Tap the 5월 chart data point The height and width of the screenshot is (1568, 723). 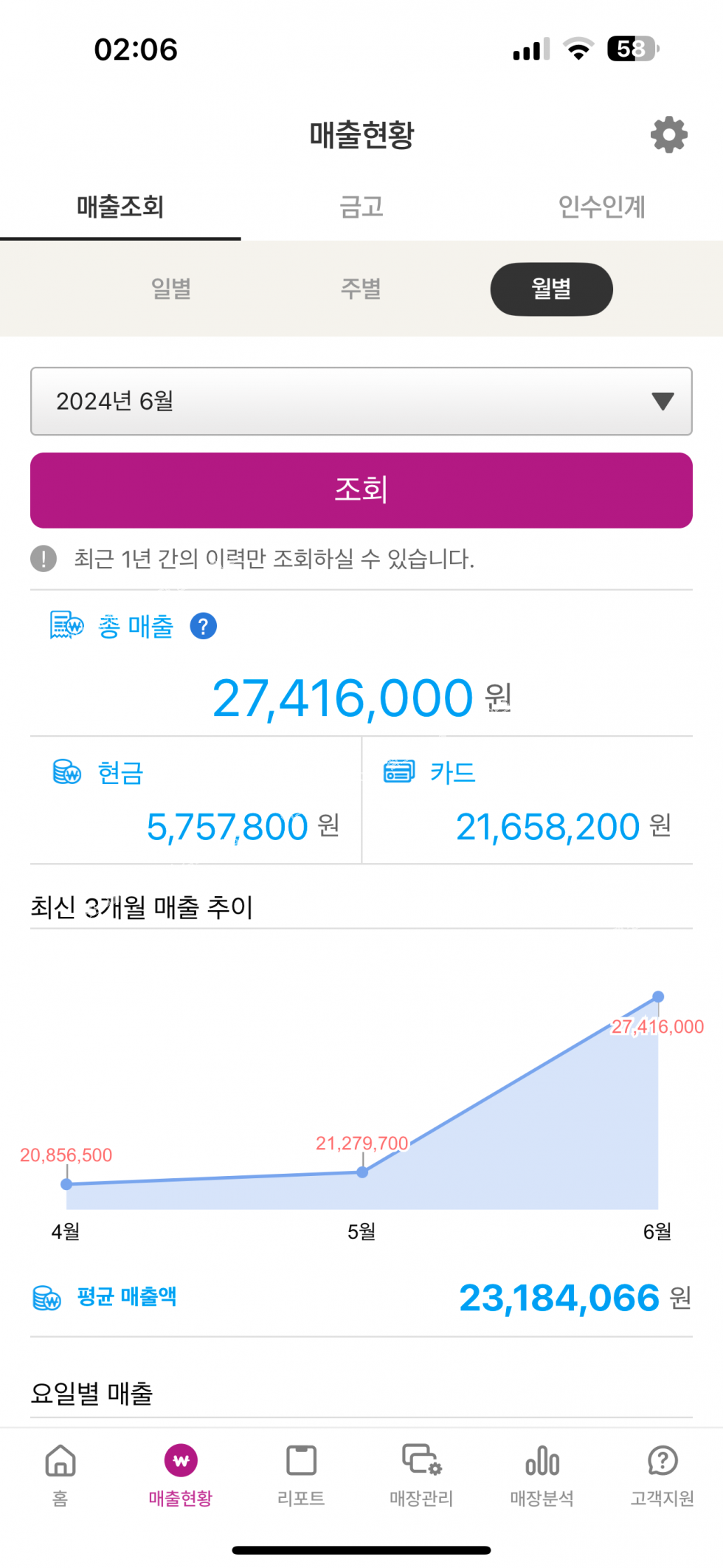362,1172
